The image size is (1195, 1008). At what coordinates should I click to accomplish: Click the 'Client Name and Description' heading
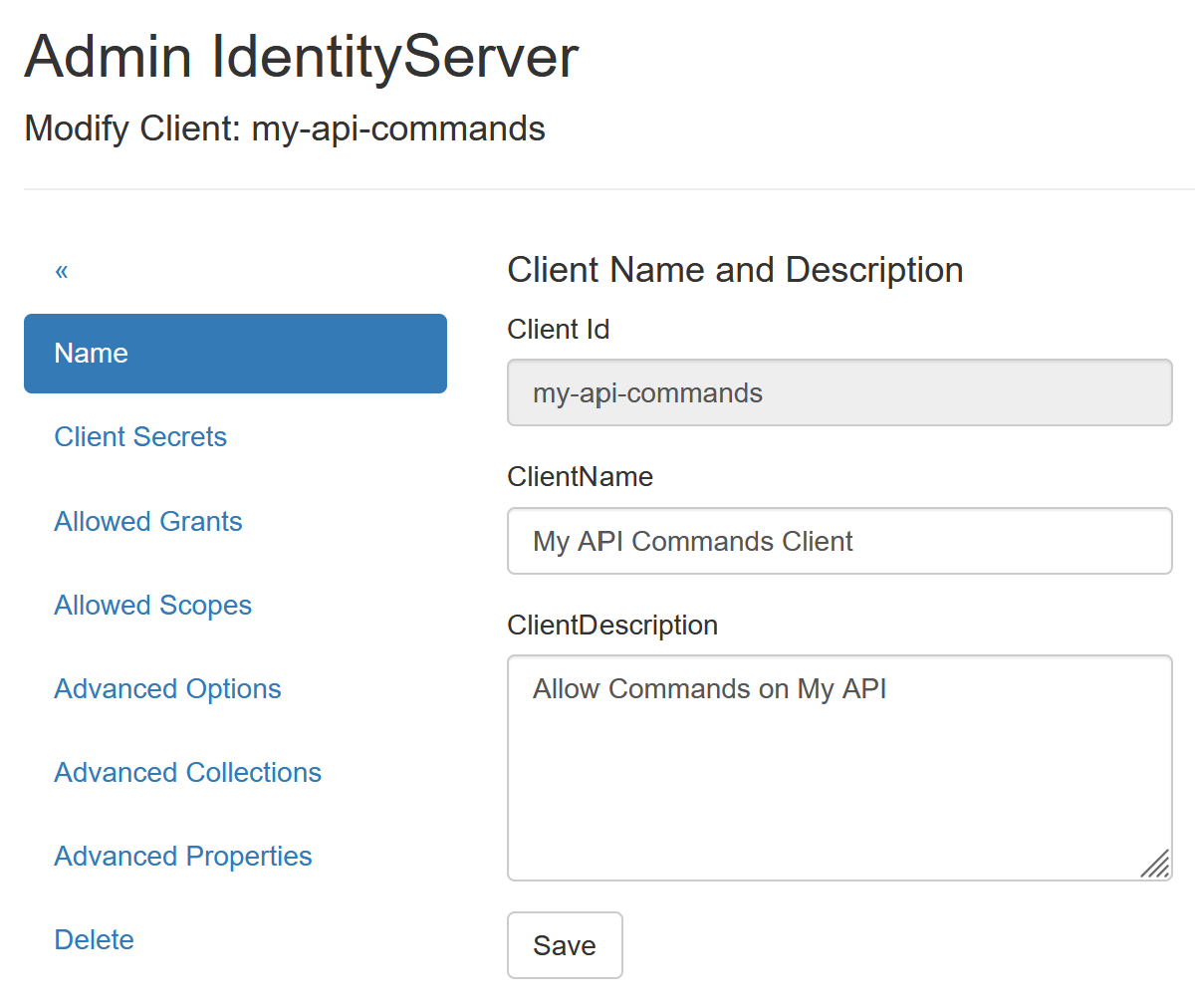tap(735, 270)
